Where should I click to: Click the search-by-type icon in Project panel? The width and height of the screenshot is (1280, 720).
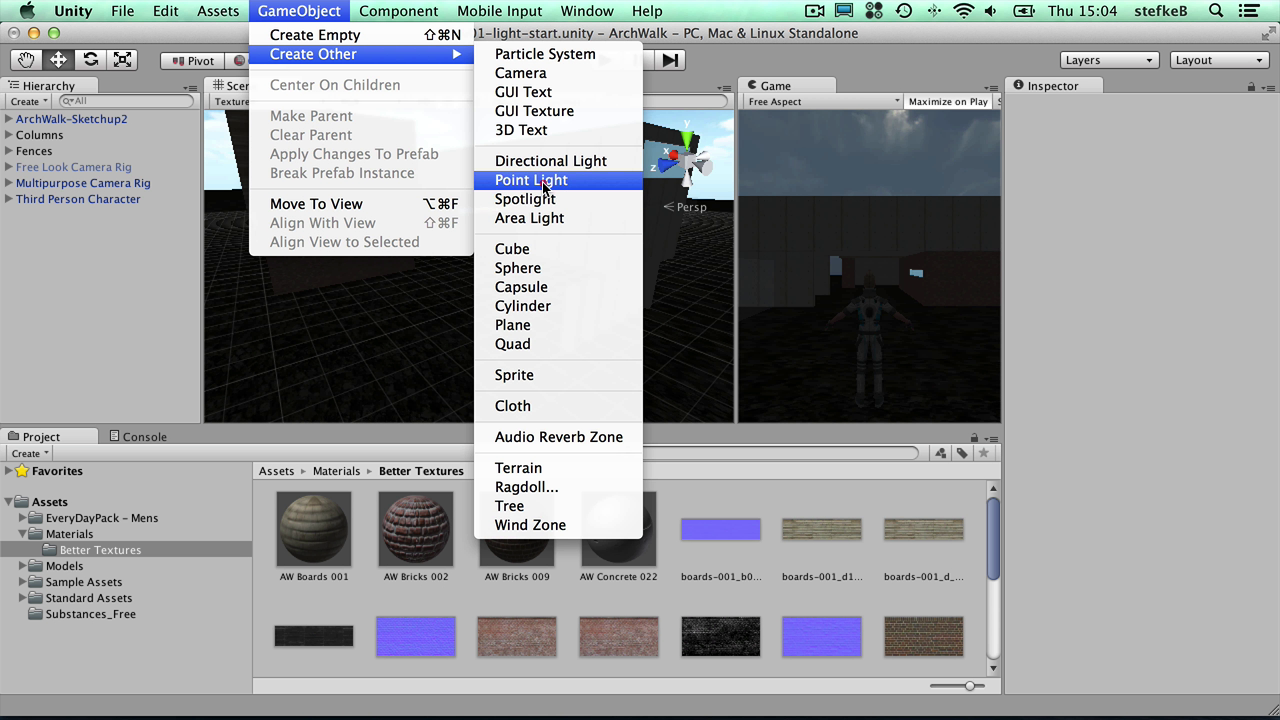pyautogui.click(x=941, y=453)
